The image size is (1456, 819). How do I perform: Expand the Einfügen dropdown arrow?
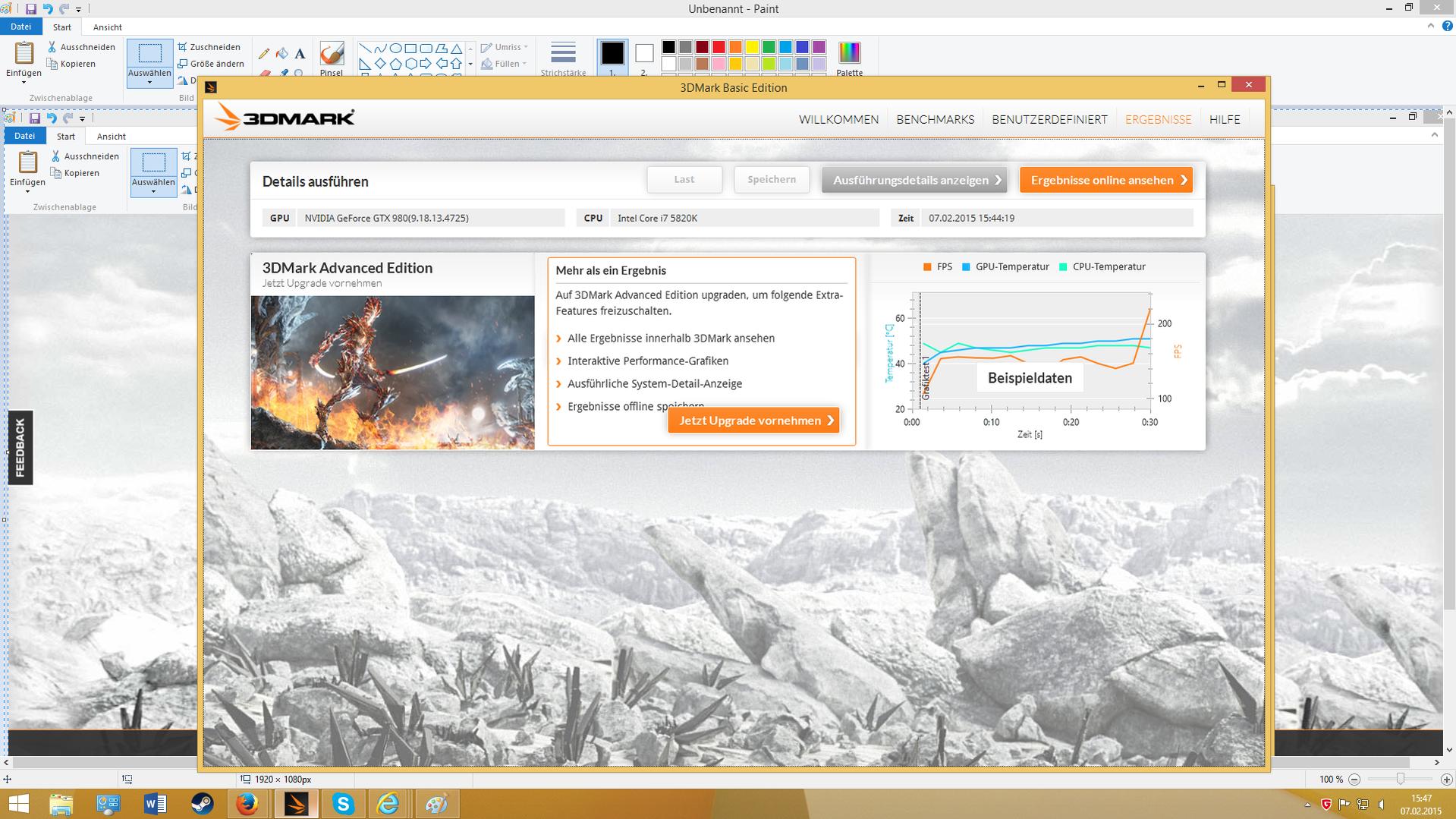[24, 82]
